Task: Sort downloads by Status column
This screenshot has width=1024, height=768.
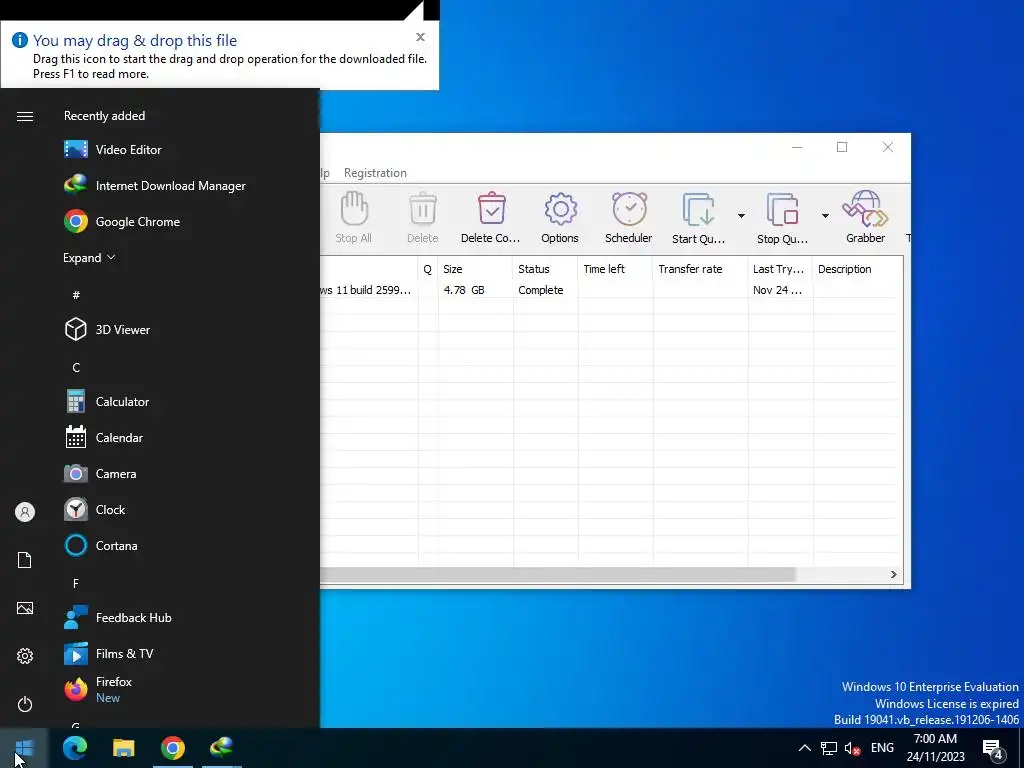Action: 545,269
